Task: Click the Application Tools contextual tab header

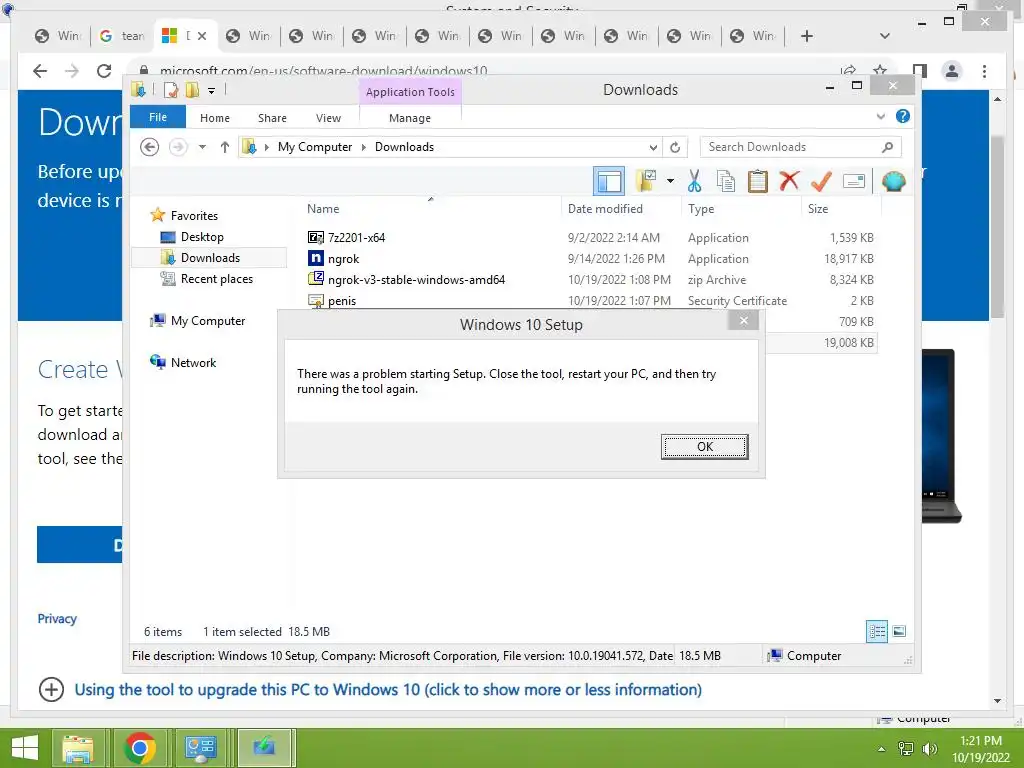Action: point(410,92)
